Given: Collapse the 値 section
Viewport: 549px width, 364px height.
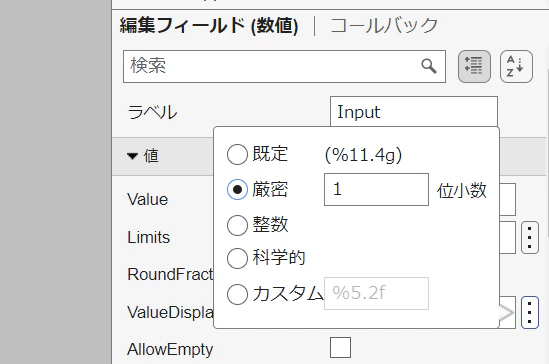Looking at the screenshot, I should click(132, 156).
